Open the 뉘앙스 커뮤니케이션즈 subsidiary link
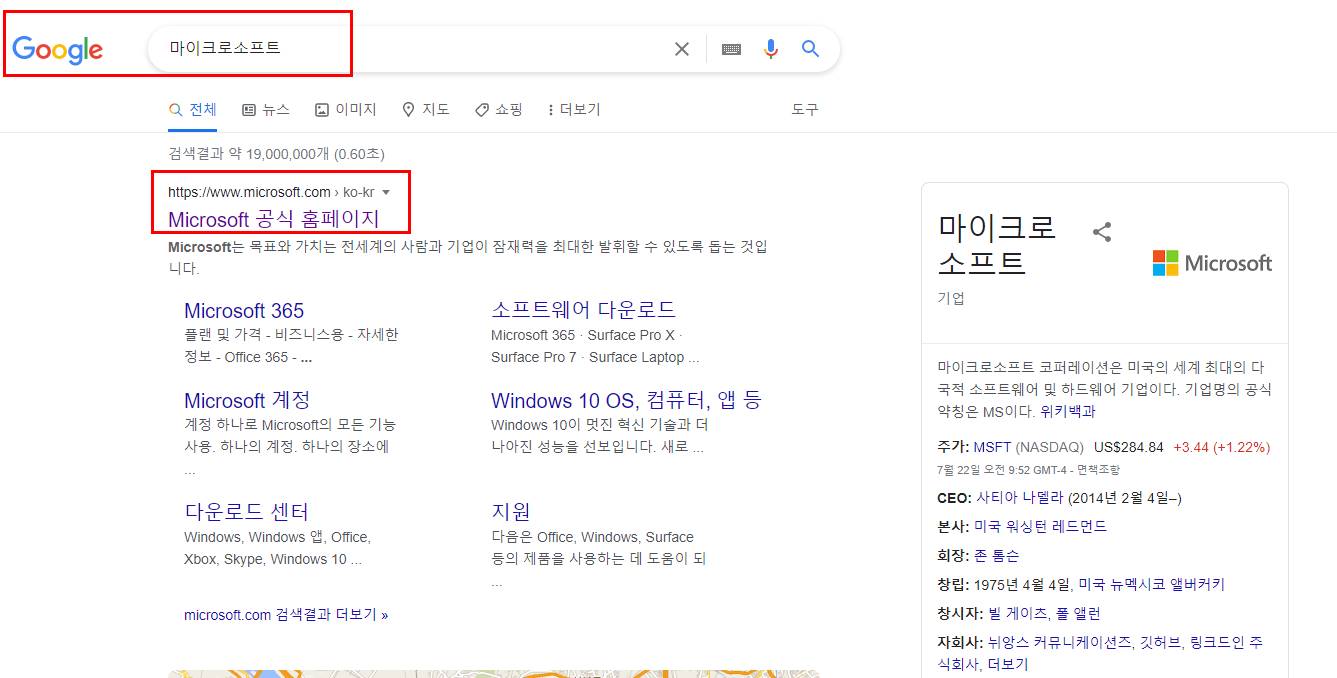 click(1059, 642)
